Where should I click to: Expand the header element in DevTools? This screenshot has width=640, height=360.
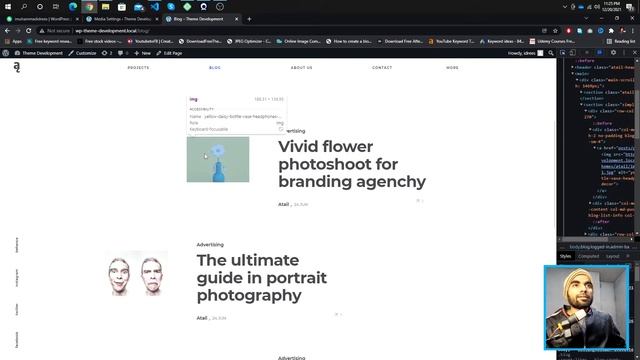coord(572,67)
